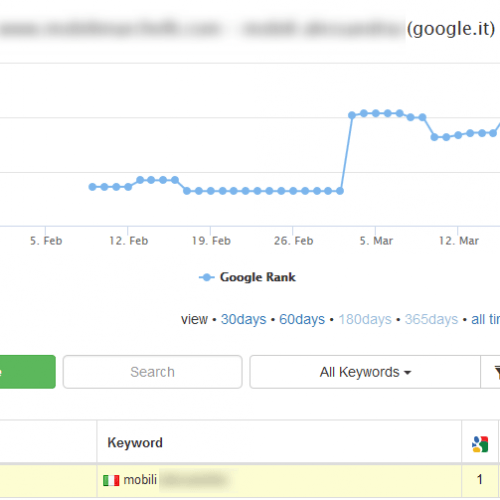
Task: Click the Italian flag icon beside mobili
Action: (x=111, y=480)
